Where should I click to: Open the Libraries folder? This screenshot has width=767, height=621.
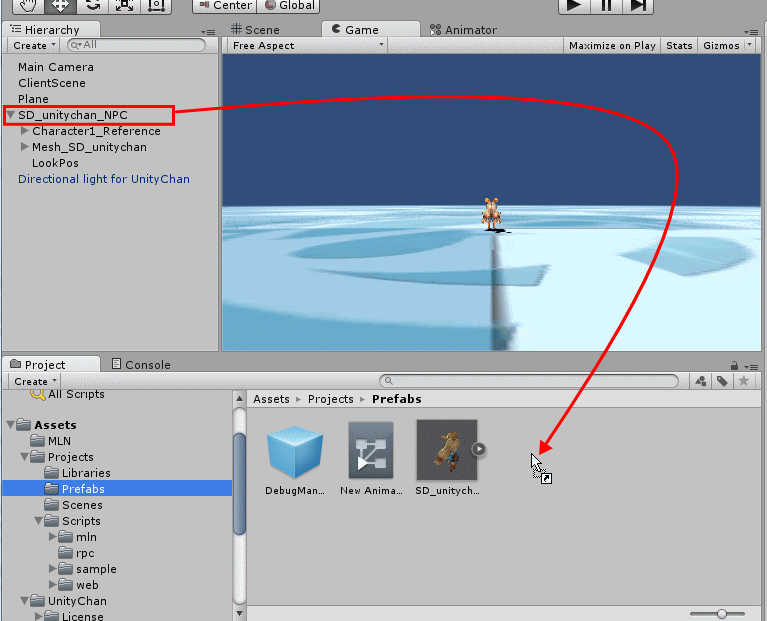[77, 473]
